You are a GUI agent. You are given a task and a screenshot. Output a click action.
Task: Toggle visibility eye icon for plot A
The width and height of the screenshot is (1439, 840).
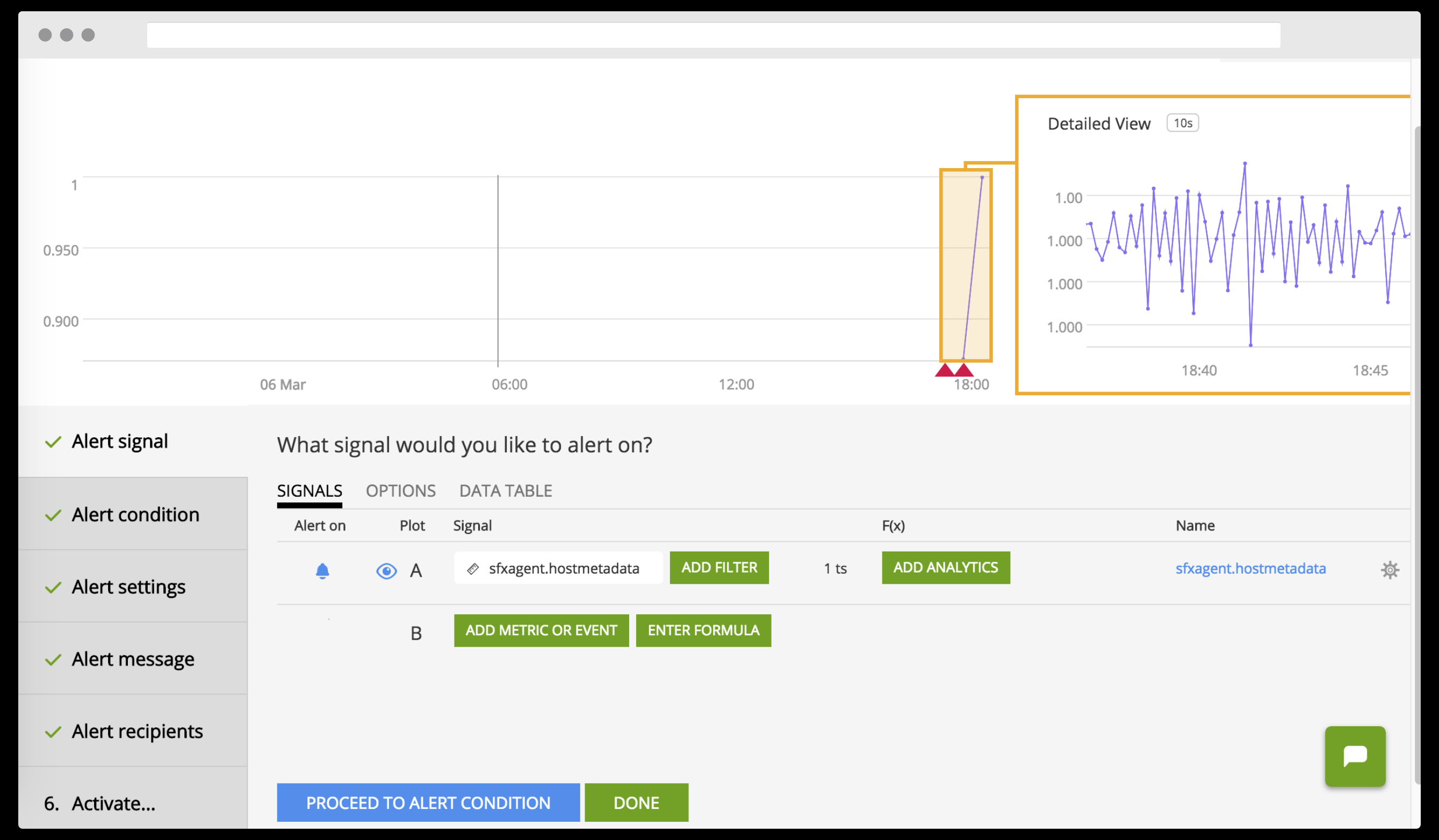[x=386, y=570]
